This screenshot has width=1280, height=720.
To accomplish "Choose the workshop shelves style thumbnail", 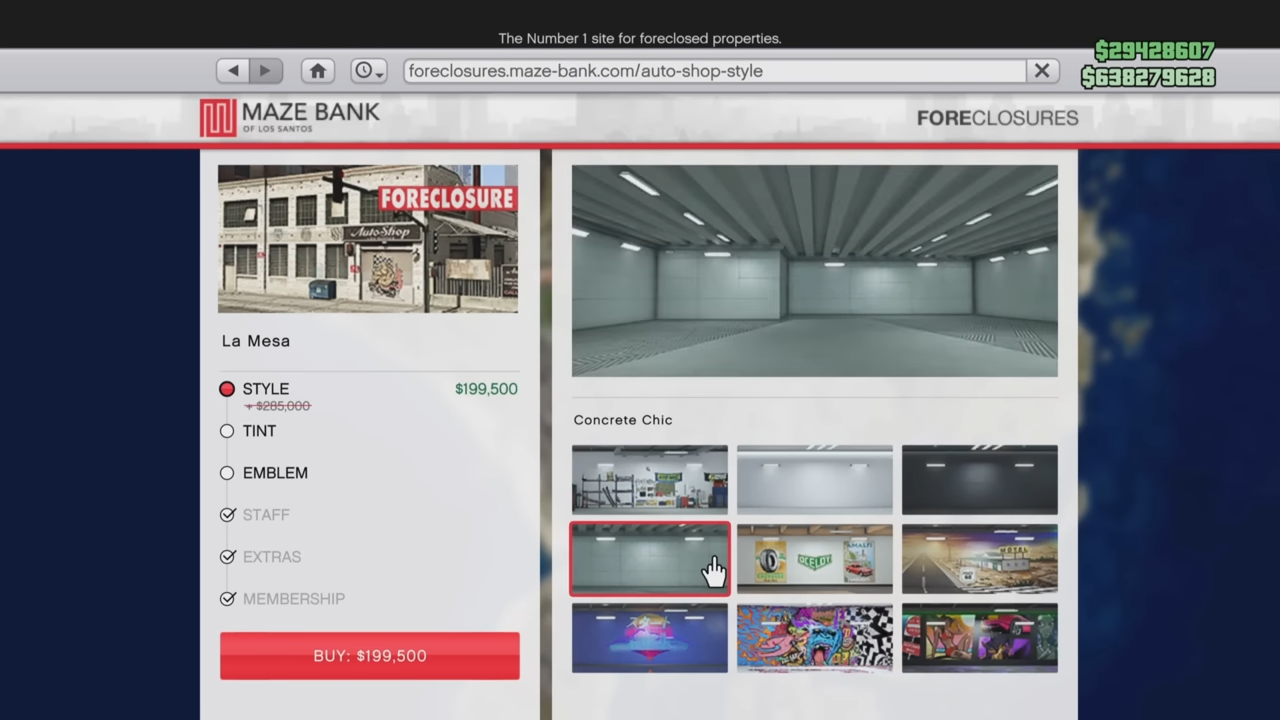I will (650, 479).
